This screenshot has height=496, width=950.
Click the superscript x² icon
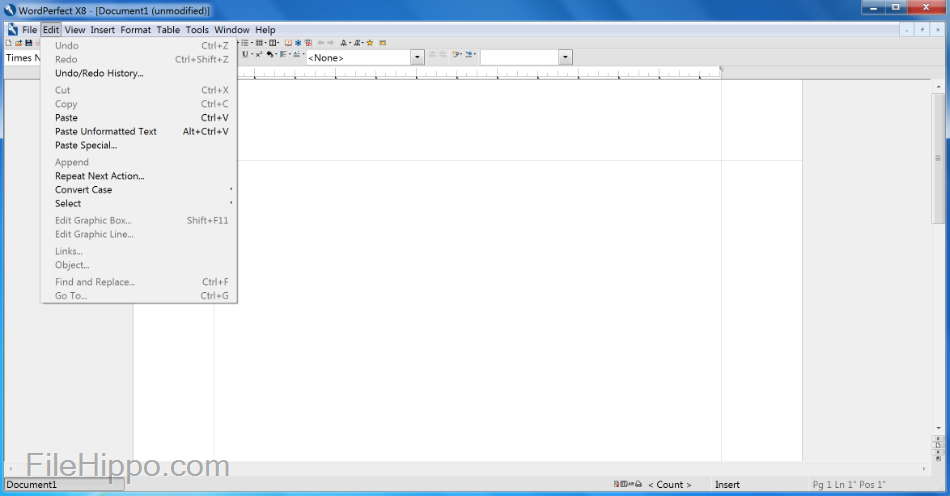point(259,55)
